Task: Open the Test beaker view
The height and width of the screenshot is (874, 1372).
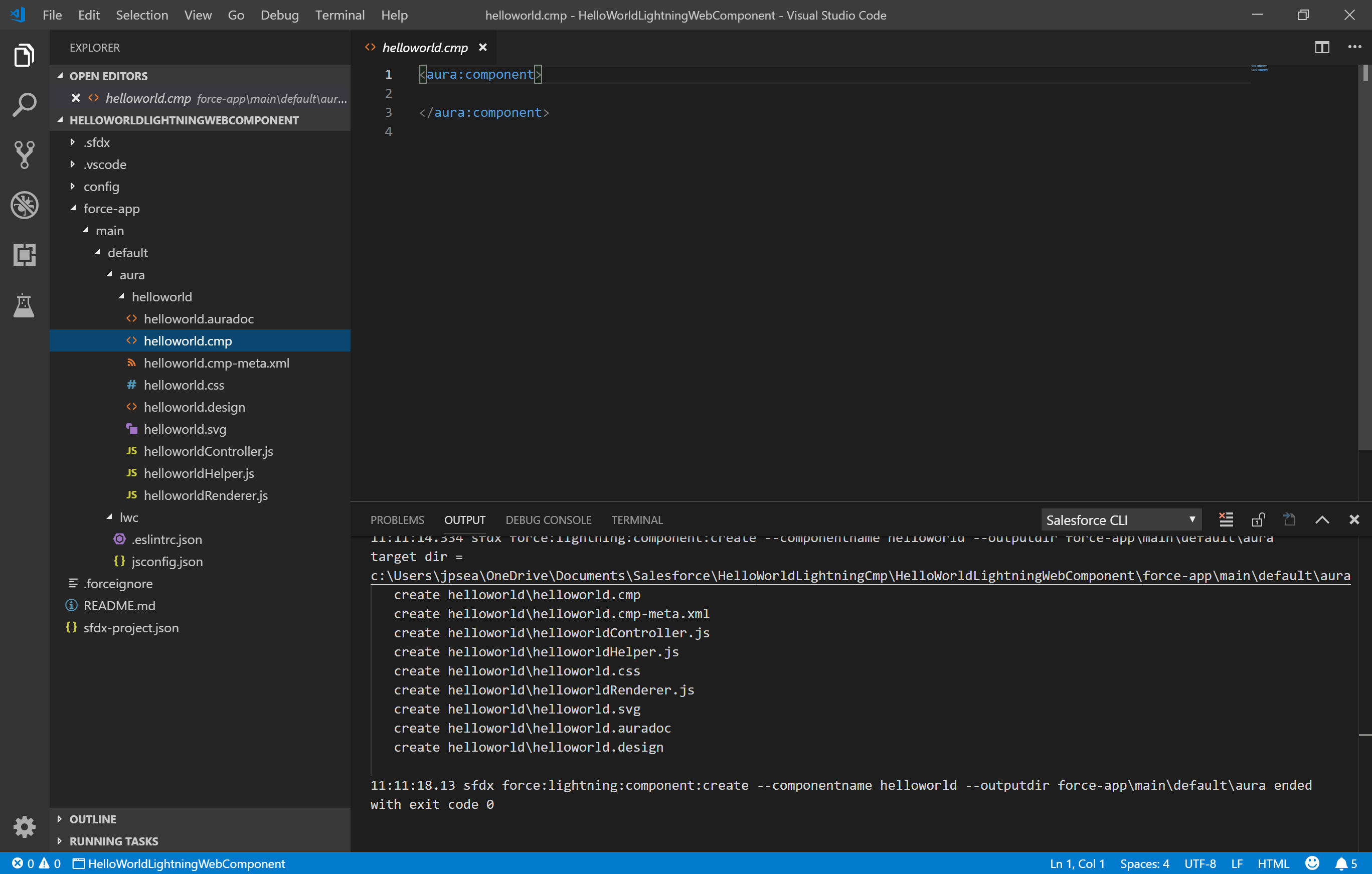Action: pyautogui.click(x=24, y=305)
